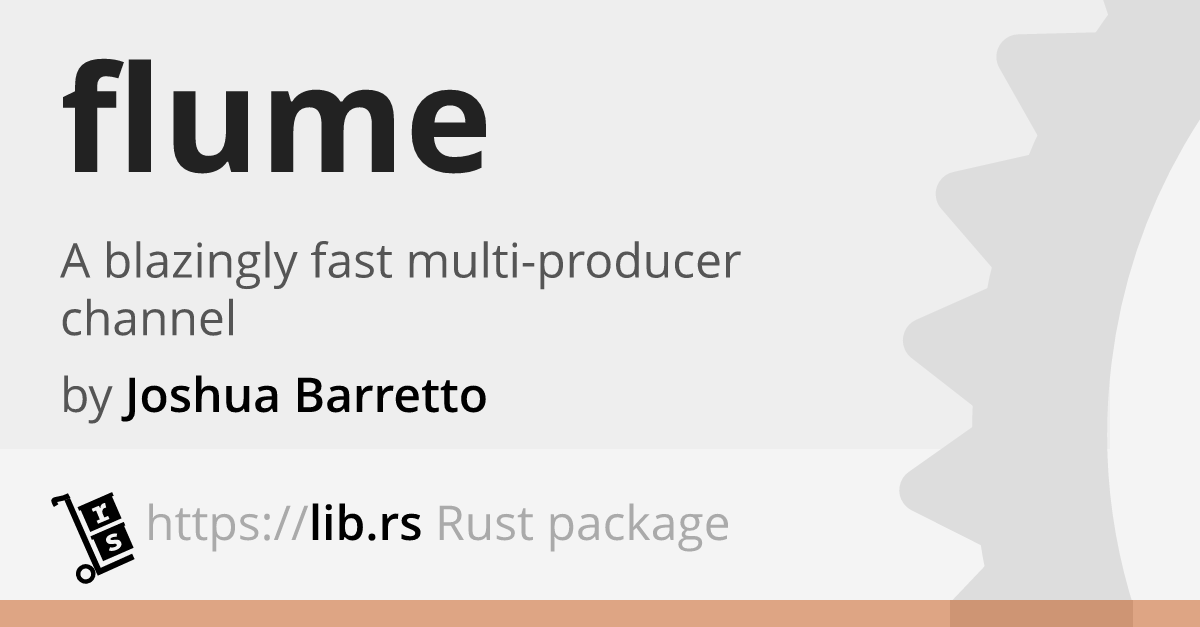Click the first name 'Joshua'
The image size is (1200, 627).
coord(202,397)
